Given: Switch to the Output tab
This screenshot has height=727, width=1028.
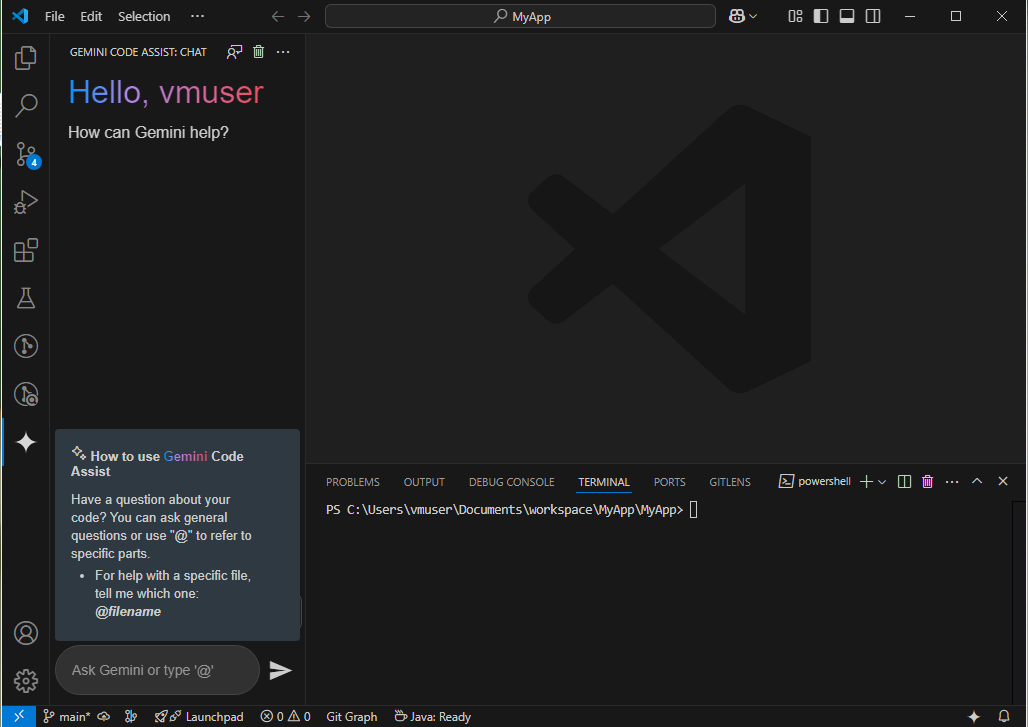Looking at the screenshot, I should 424,482.
